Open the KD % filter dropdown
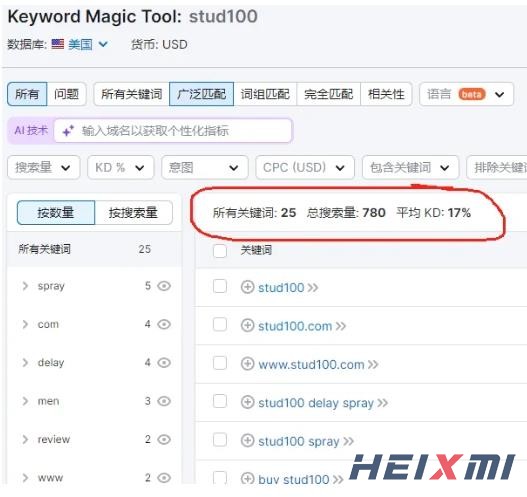Image resolution: width=527 pixels, height=497 pixels. pyautogui.click(x=121, y=167)
